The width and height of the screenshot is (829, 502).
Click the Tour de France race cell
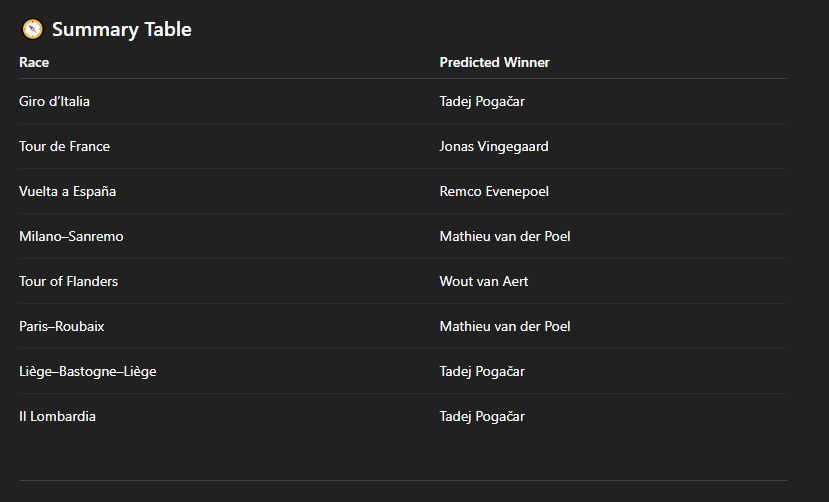(64, 146)
